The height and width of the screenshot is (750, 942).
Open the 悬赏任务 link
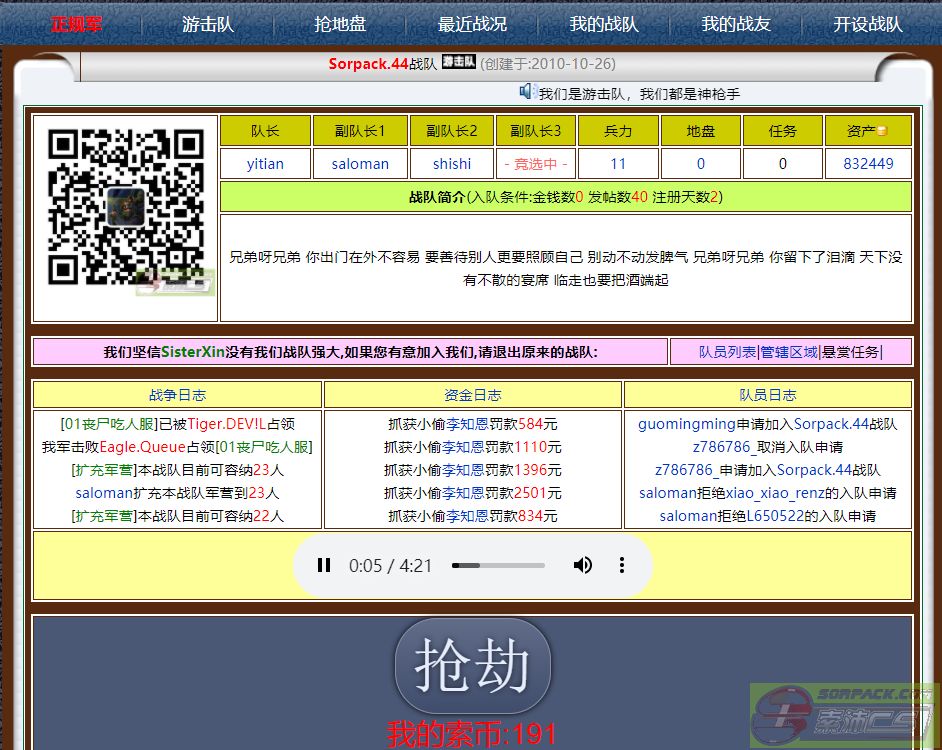pos(850,352)
